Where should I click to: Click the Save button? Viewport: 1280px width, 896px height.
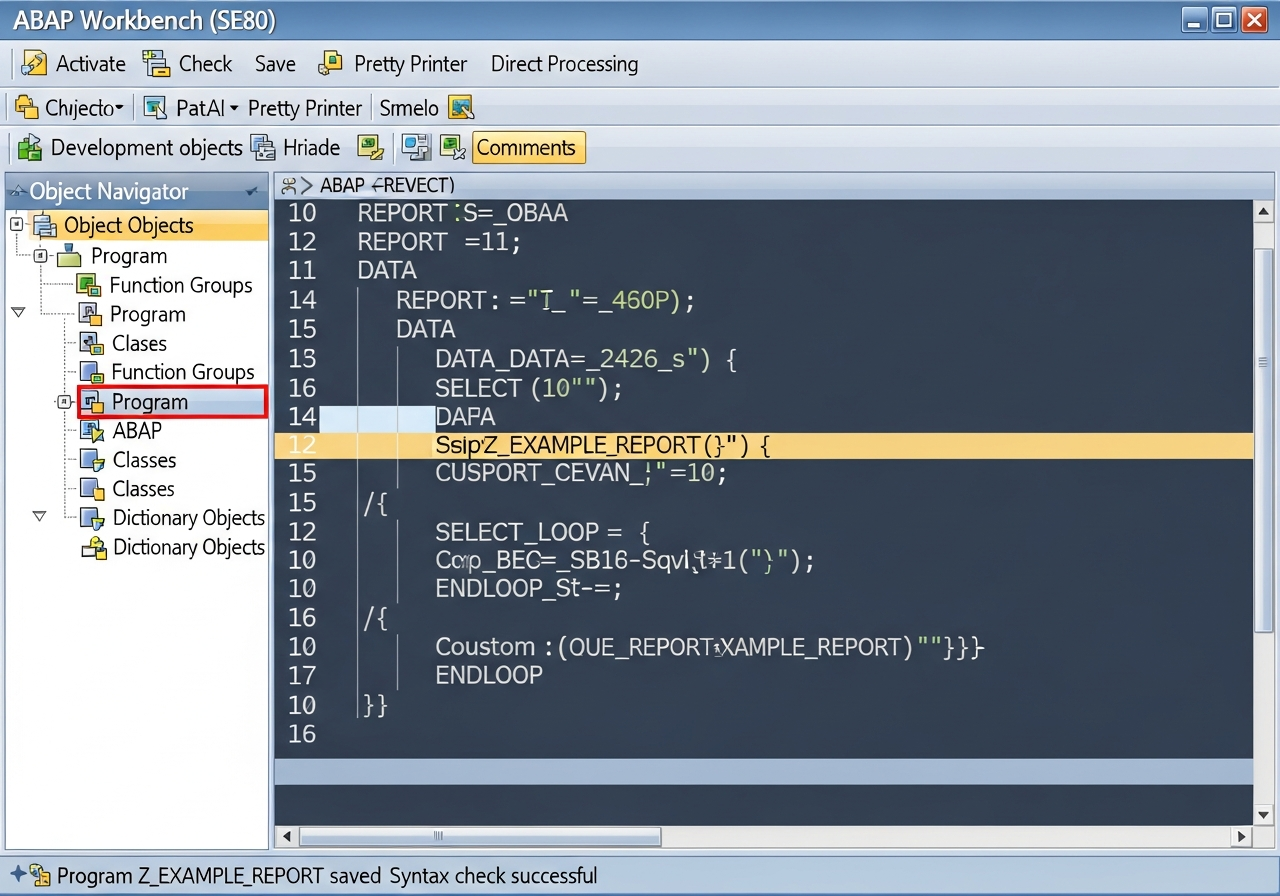click(x=275, y=63)
